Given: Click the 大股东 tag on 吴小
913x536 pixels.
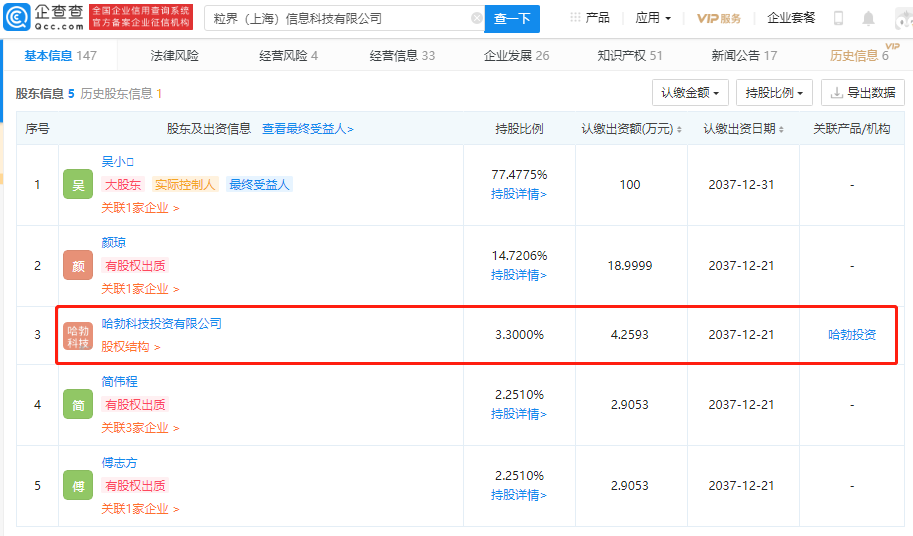Looking at the screenshot, I should tap(123, 184).
